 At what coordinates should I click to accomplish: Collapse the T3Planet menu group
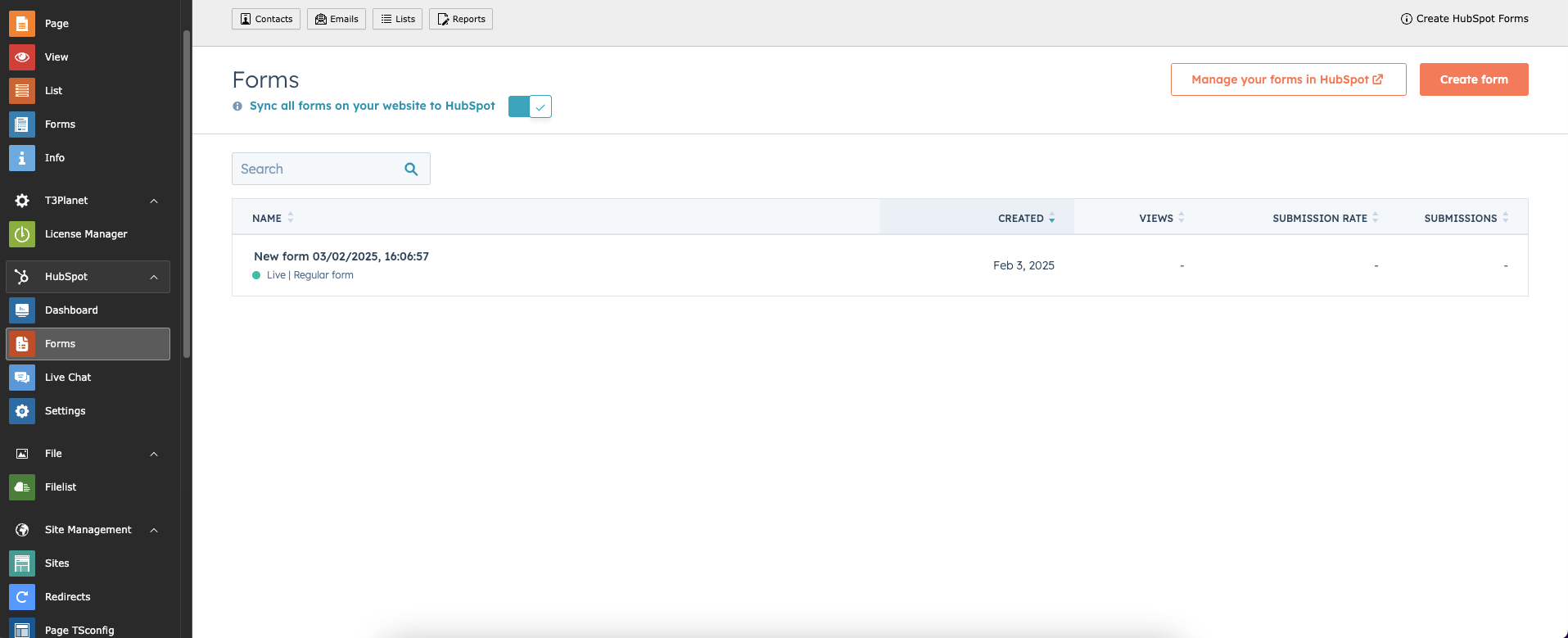[x=154, y=201]
